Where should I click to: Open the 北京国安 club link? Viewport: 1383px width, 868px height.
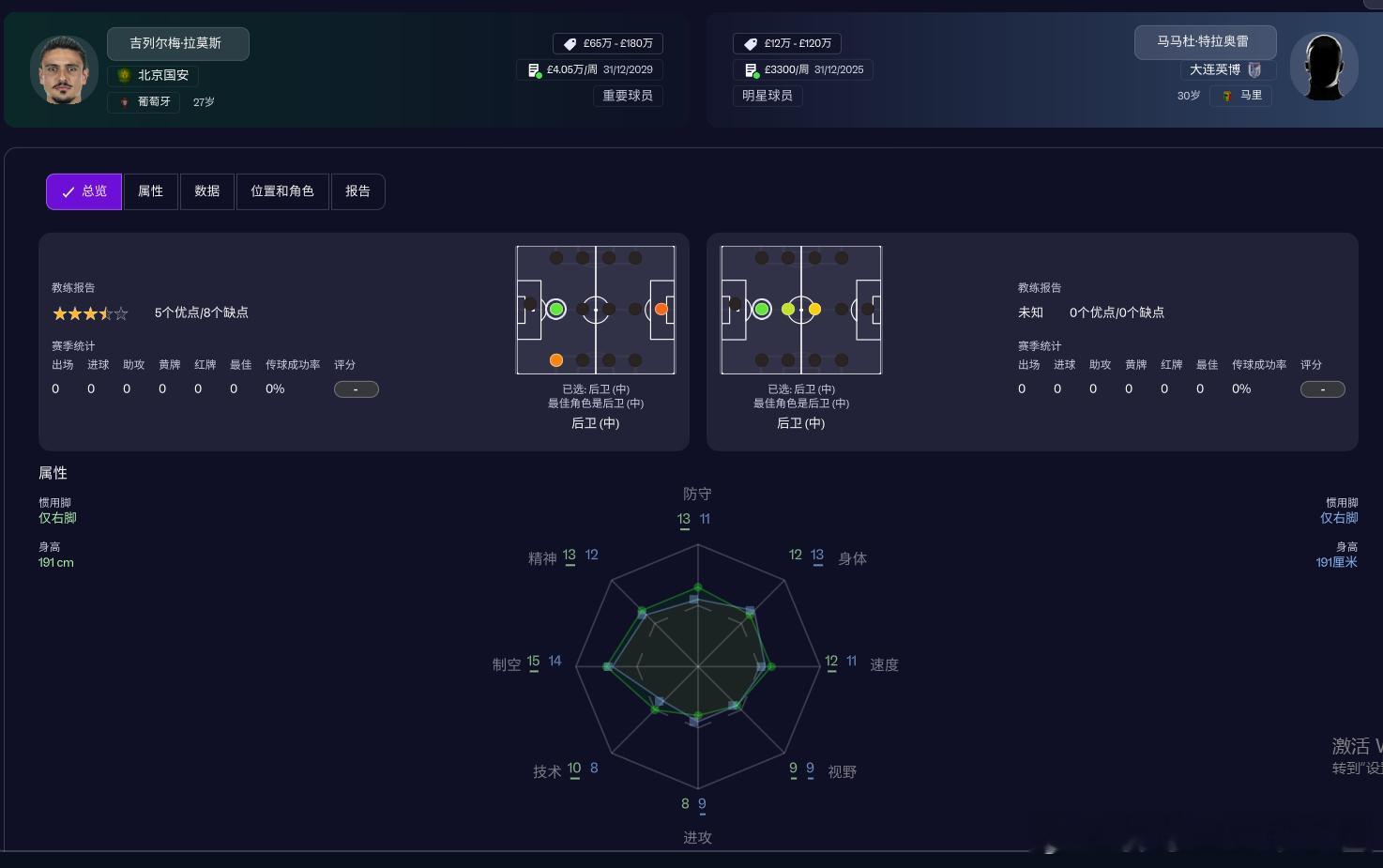coord(163,75)
